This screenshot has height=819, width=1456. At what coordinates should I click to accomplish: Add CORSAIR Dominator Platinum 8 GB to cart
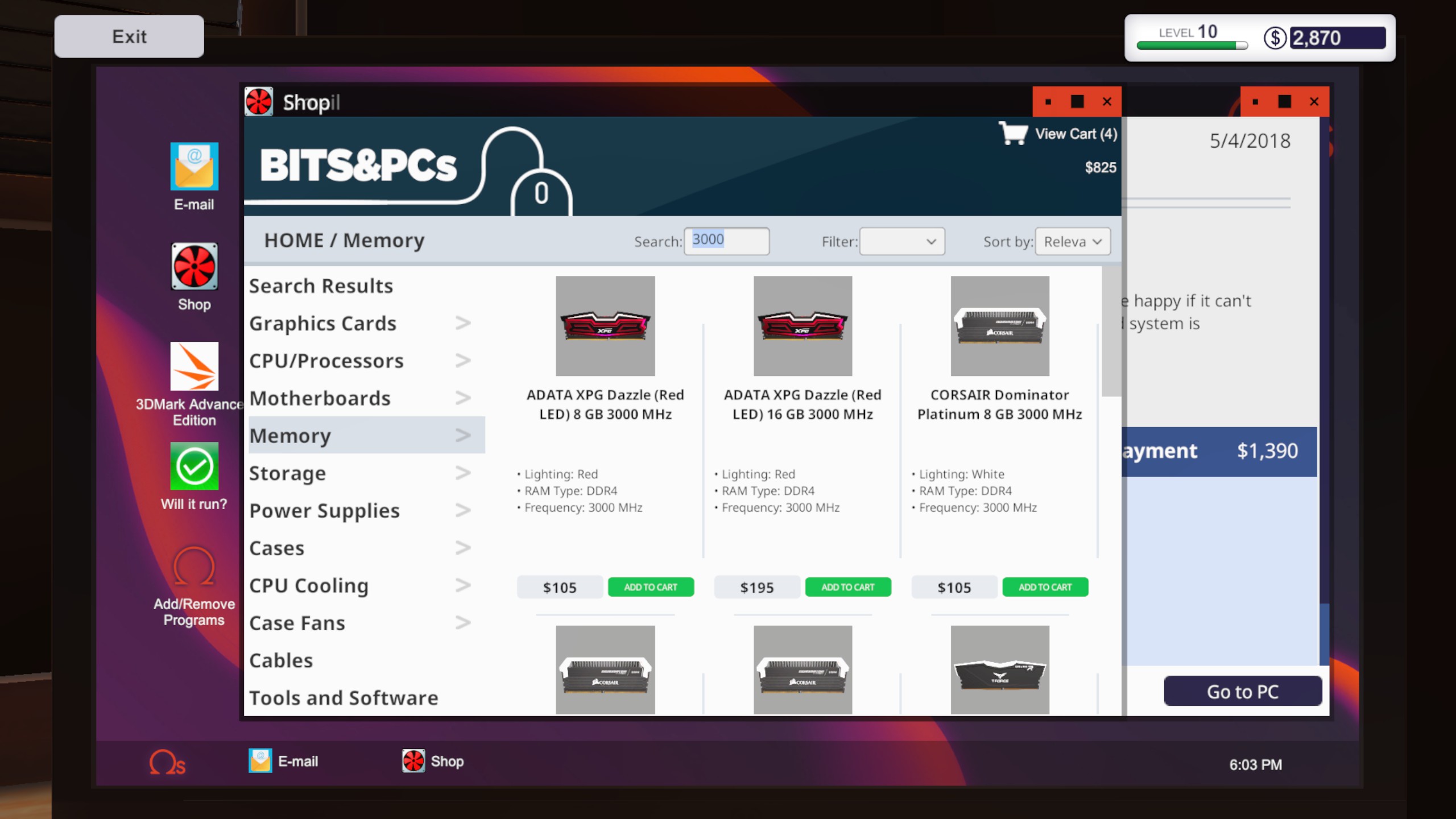click(1045, 587)
